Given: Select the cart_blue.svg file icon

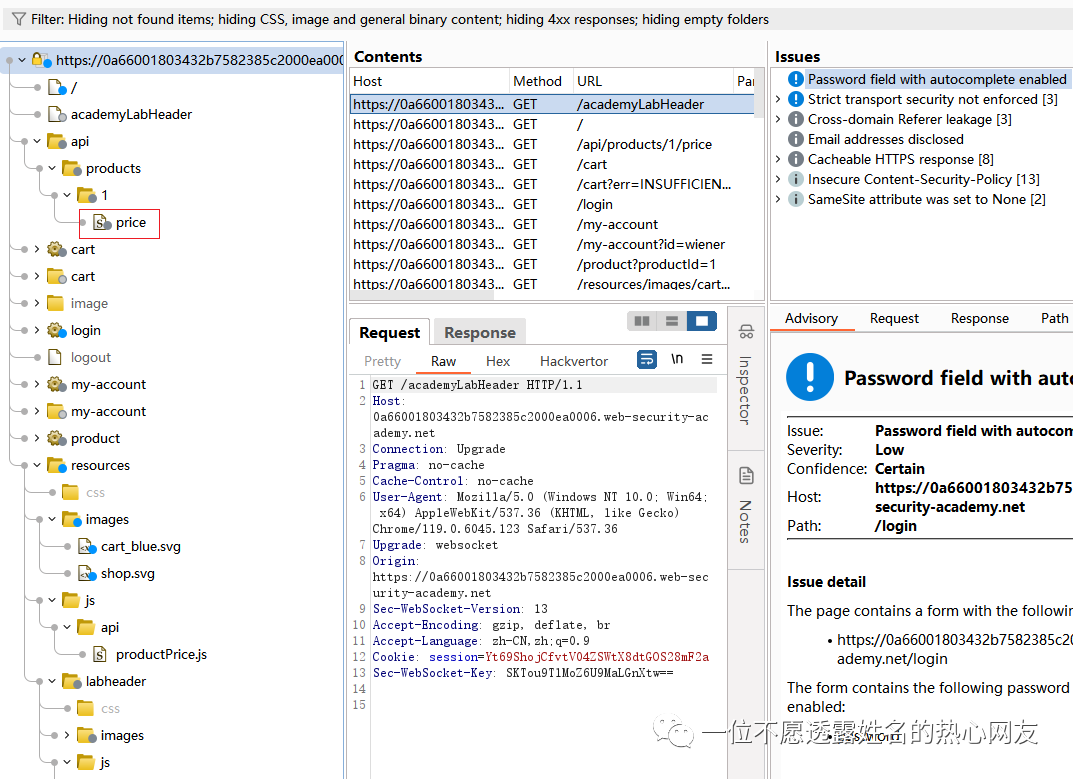Looking at the screenshot, I should [87, 546].
